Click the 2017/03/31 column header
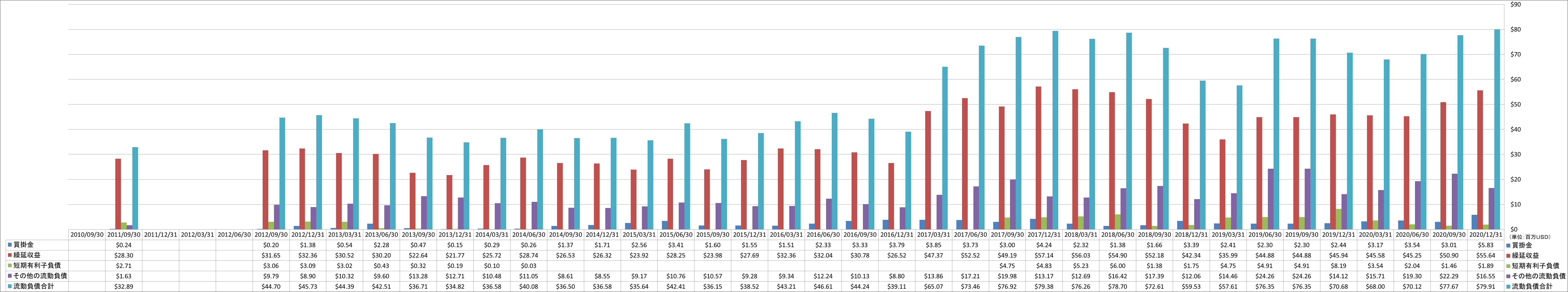 pos(934,235)
